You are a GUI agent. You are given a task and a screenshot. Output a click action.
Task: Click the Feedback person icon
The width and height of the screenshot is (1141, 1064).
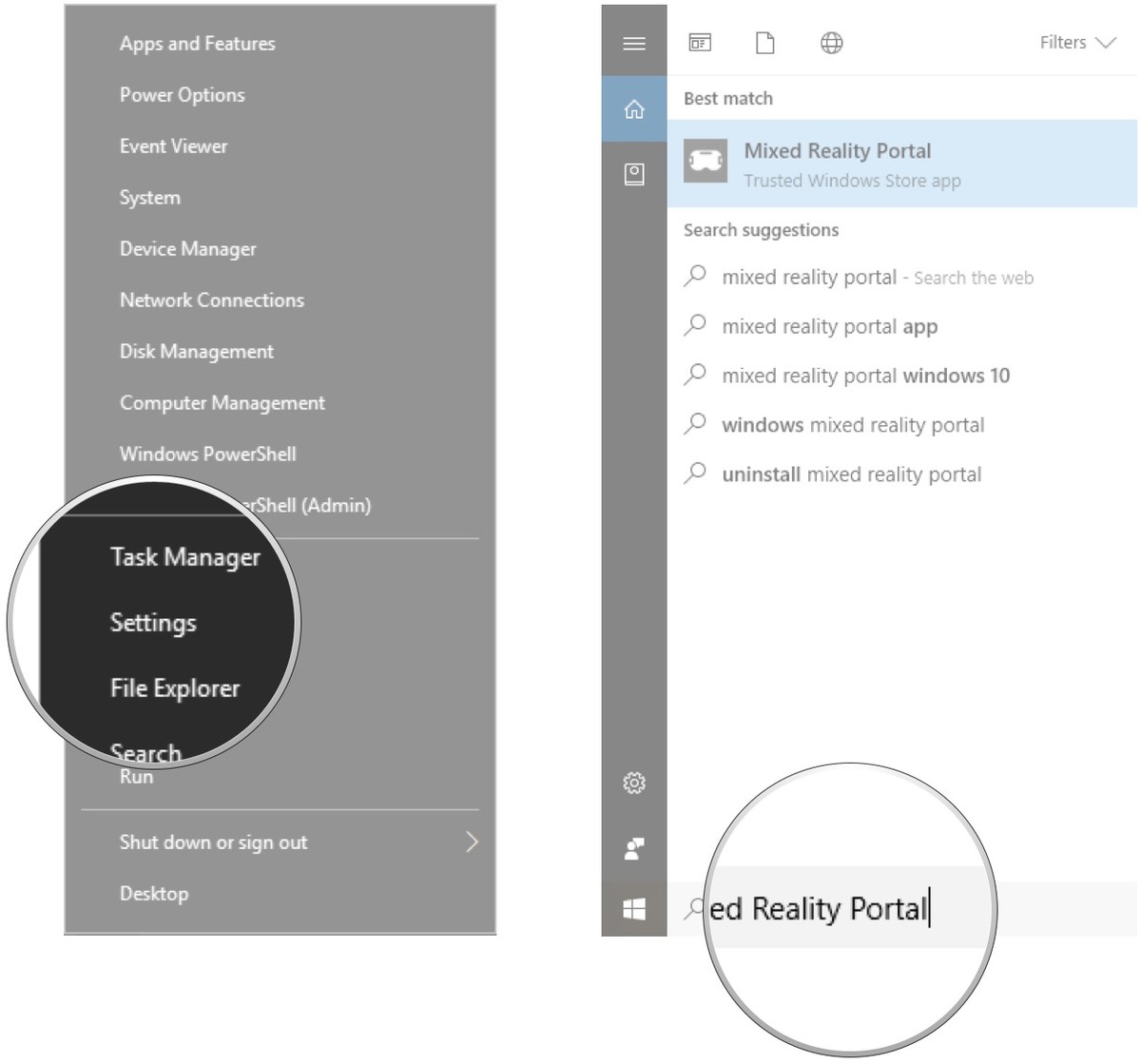click(x=633, y=848)
